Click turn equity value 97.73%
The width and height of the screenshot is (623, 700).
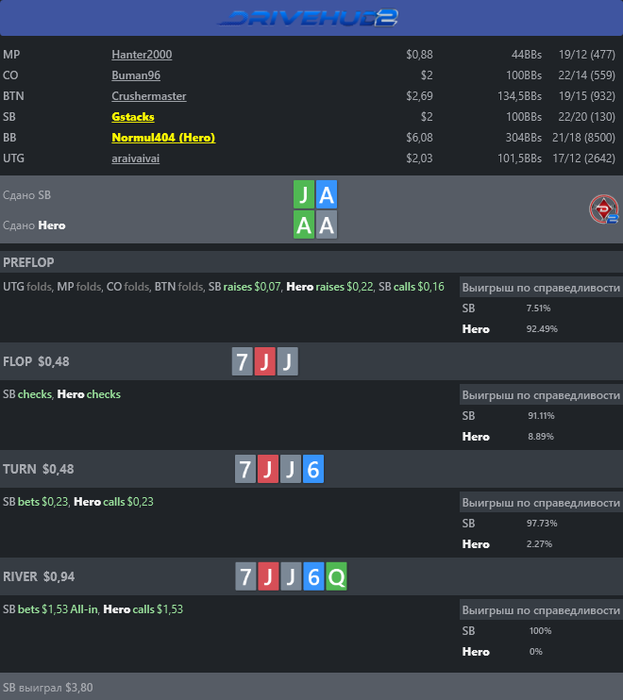[x=542, y=524]
